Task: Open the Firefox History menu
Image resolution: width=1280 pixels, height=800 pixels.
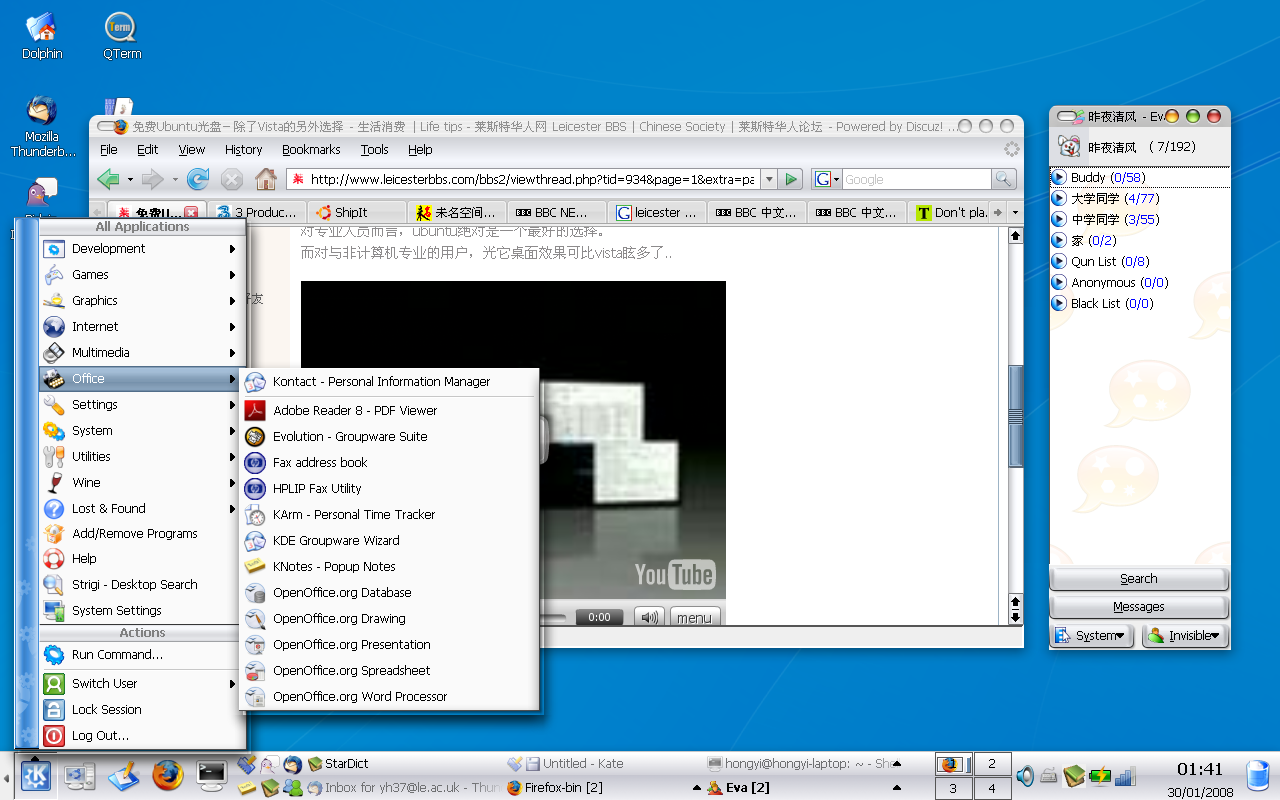Action: pos(243,149)
